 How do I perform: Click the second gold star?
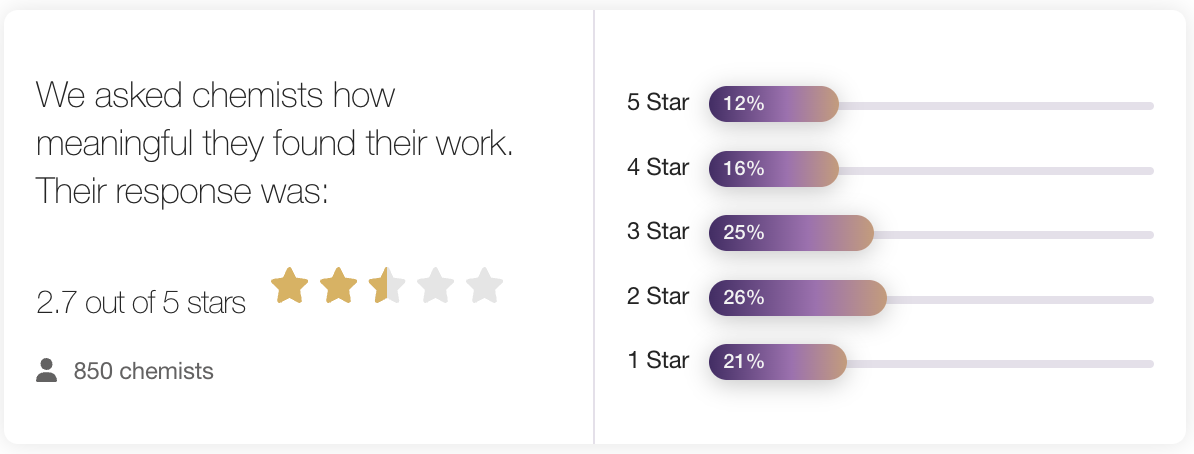(x=339, y=286)
